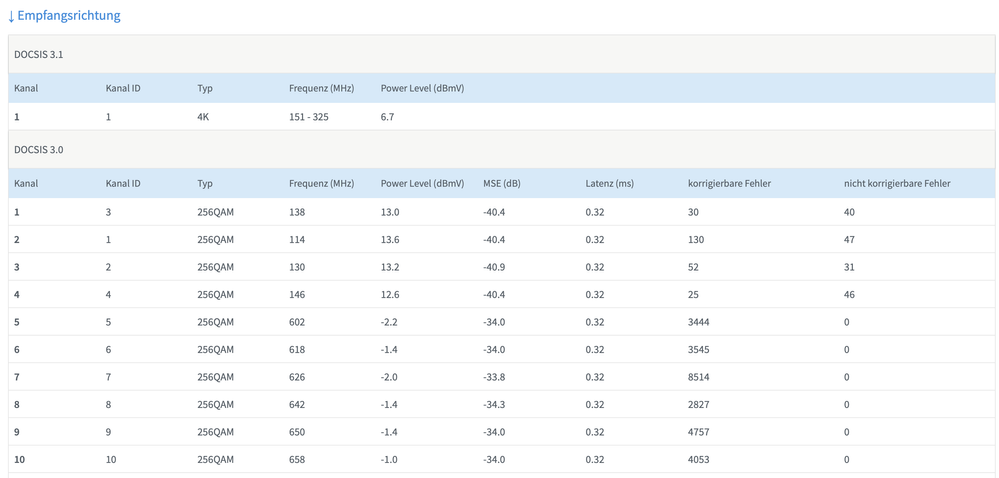Click the 4757 correctable errors cell
Image resolution: width=999 pixels, height=478 pixels.
(699, 432)
